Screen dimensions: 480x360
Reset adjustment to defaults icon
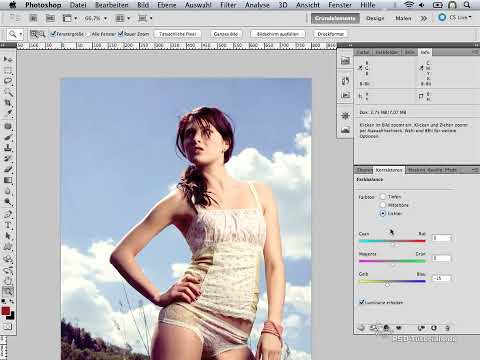pos(434,328)
